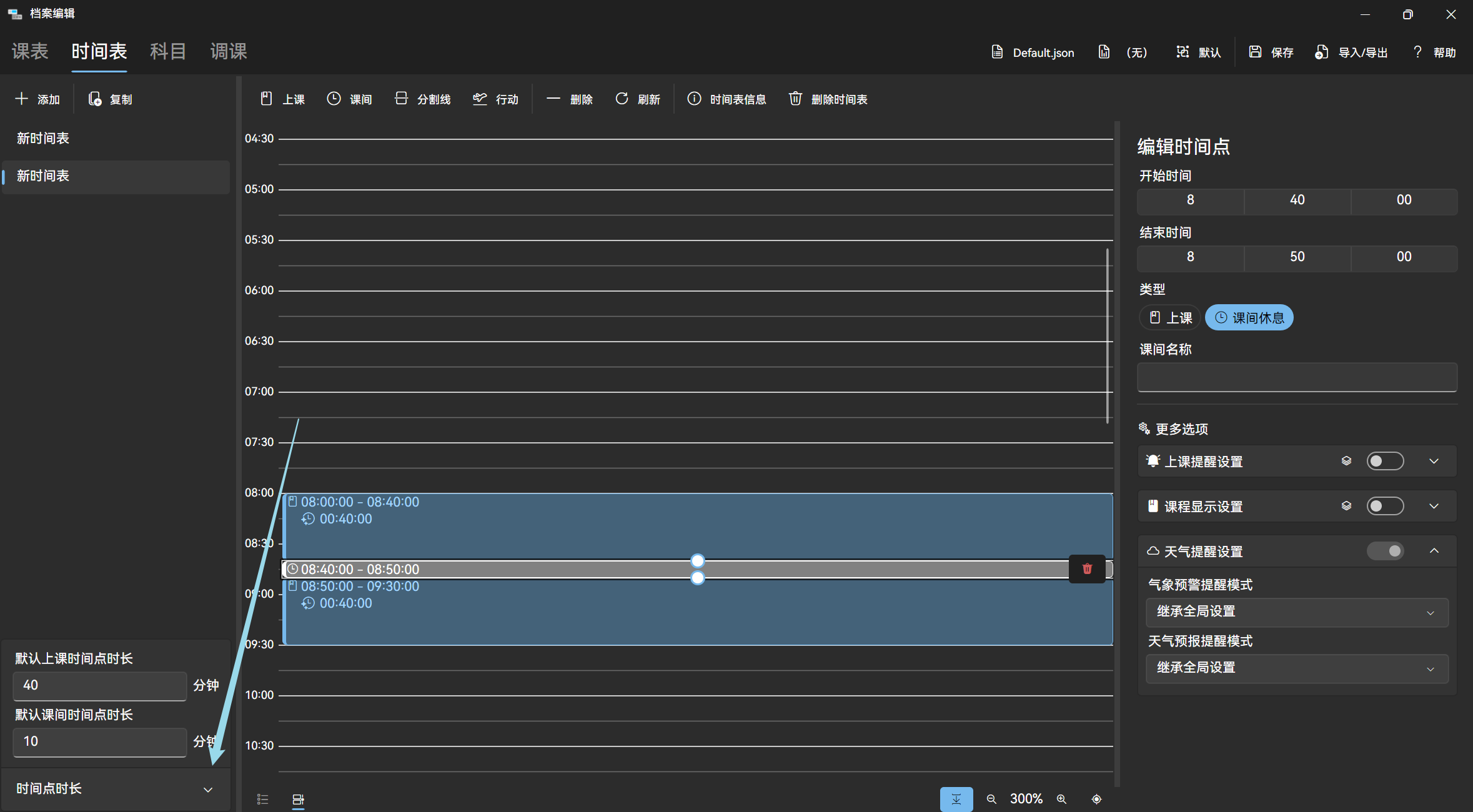Turn off 天气提醒设置 toggle

(1384, 551)
